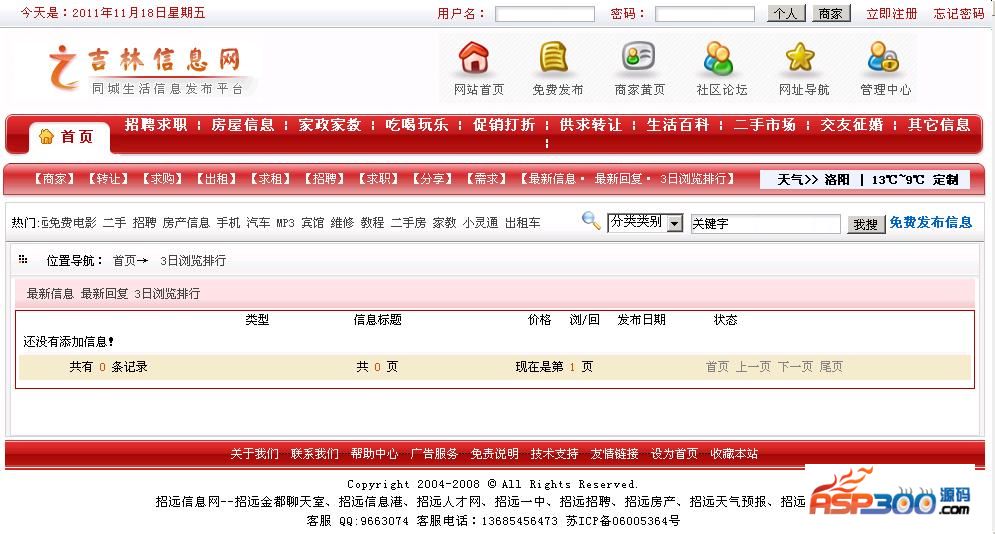995x534 pixels.
Task: Go to the 社区论坛 people icon
Action: (718, 58)
